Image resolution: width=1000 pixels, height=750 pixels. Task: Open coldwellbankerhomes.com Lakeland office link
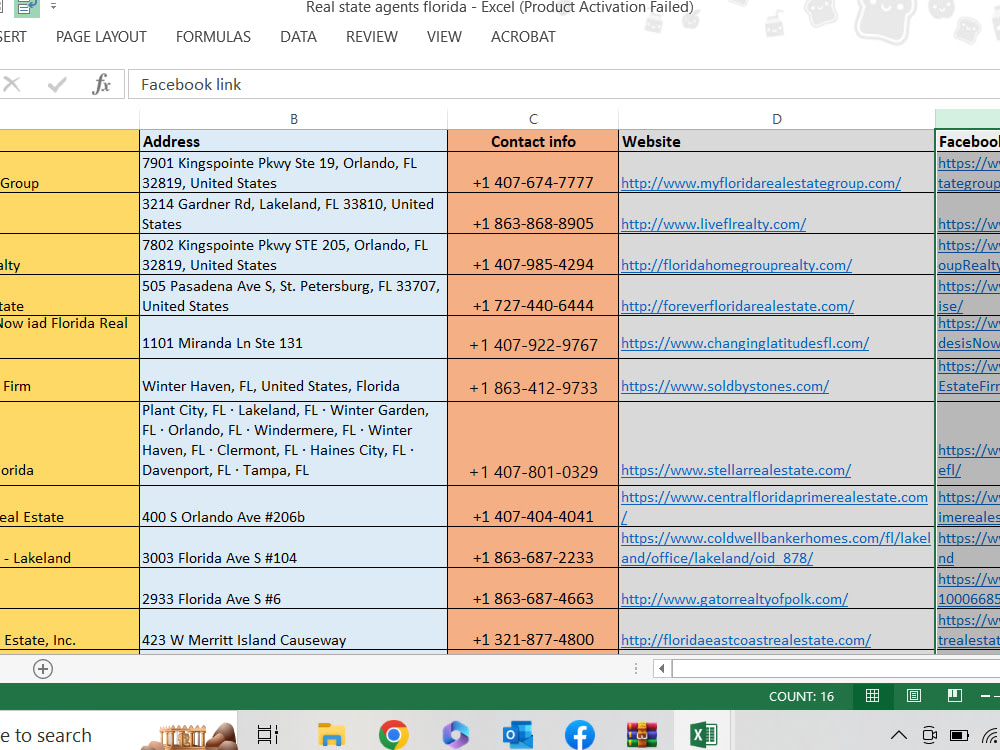pos(776,548)
